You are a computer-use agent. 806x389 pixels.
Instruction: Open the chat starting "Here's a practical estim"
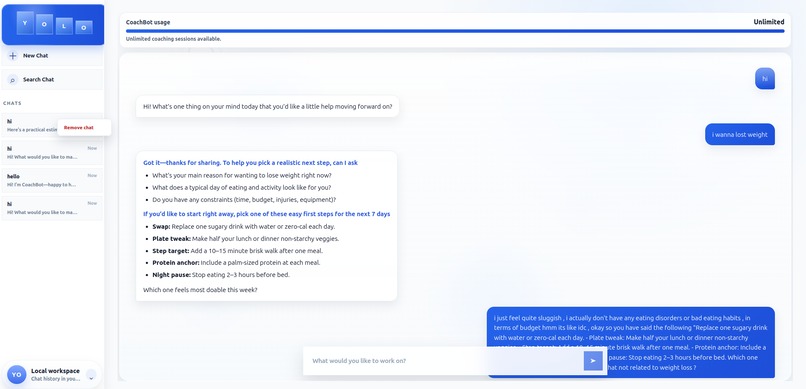30,125
